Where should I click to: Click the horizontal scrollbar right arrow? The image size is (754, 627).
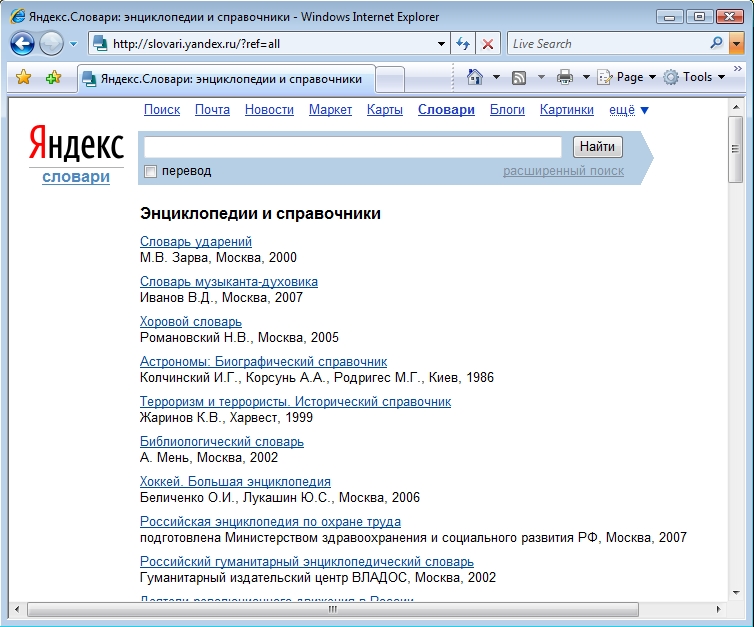pyautogui.click(x=718, y=609)
